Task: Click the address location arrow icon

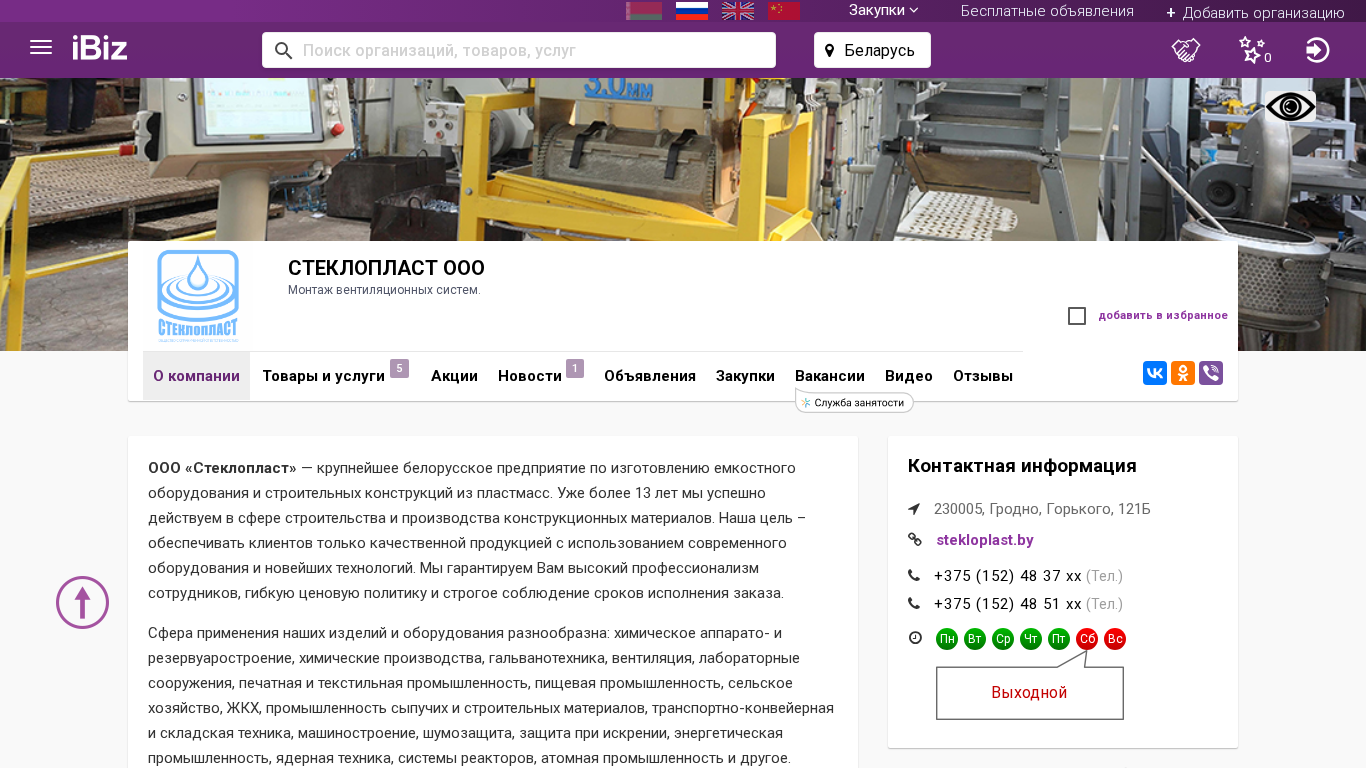Action: point(914,509)
